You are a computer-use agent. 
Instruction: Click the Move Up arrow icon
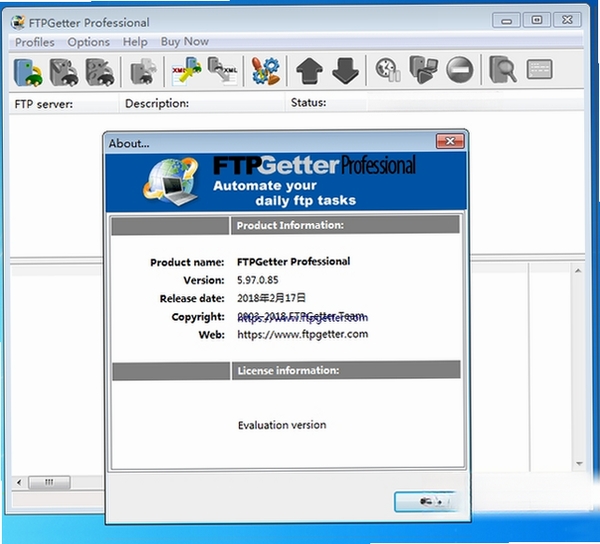309,71
